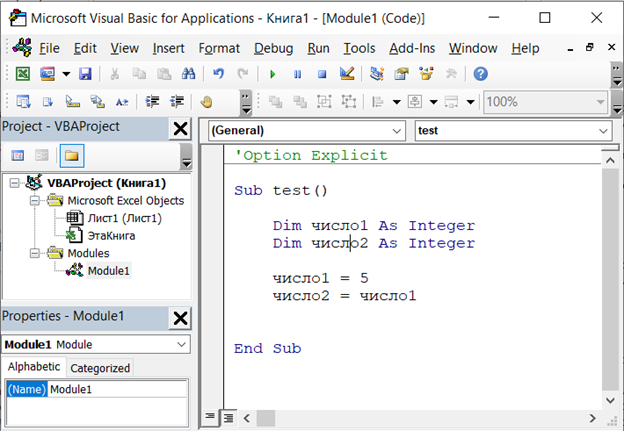Collapse the Microsoft Excel Objects folder
The width and height of the screenshot is (624, 431).
(35, 201)
